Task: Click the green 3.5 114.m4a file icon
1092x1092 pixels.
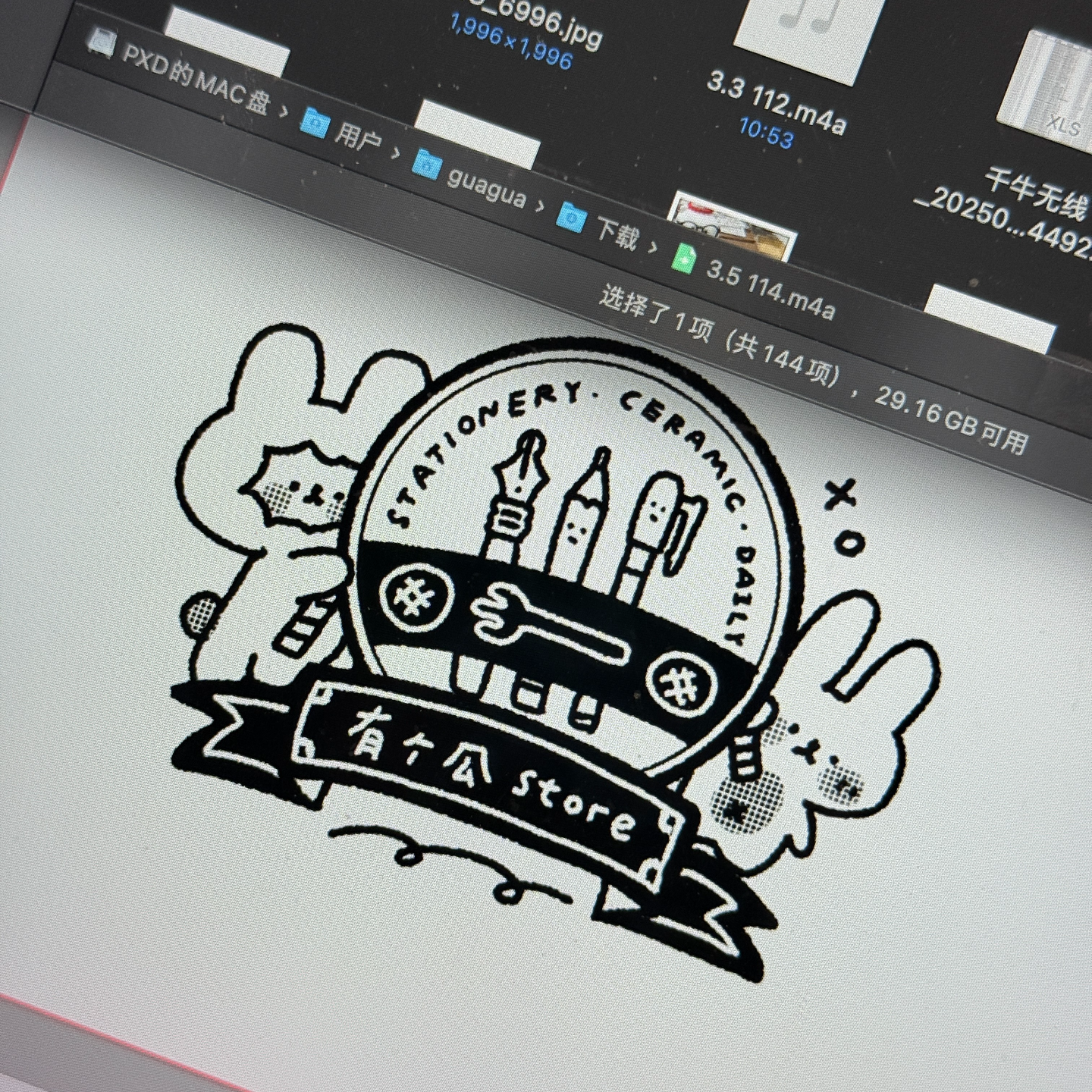Action: [x=685, y=258]
